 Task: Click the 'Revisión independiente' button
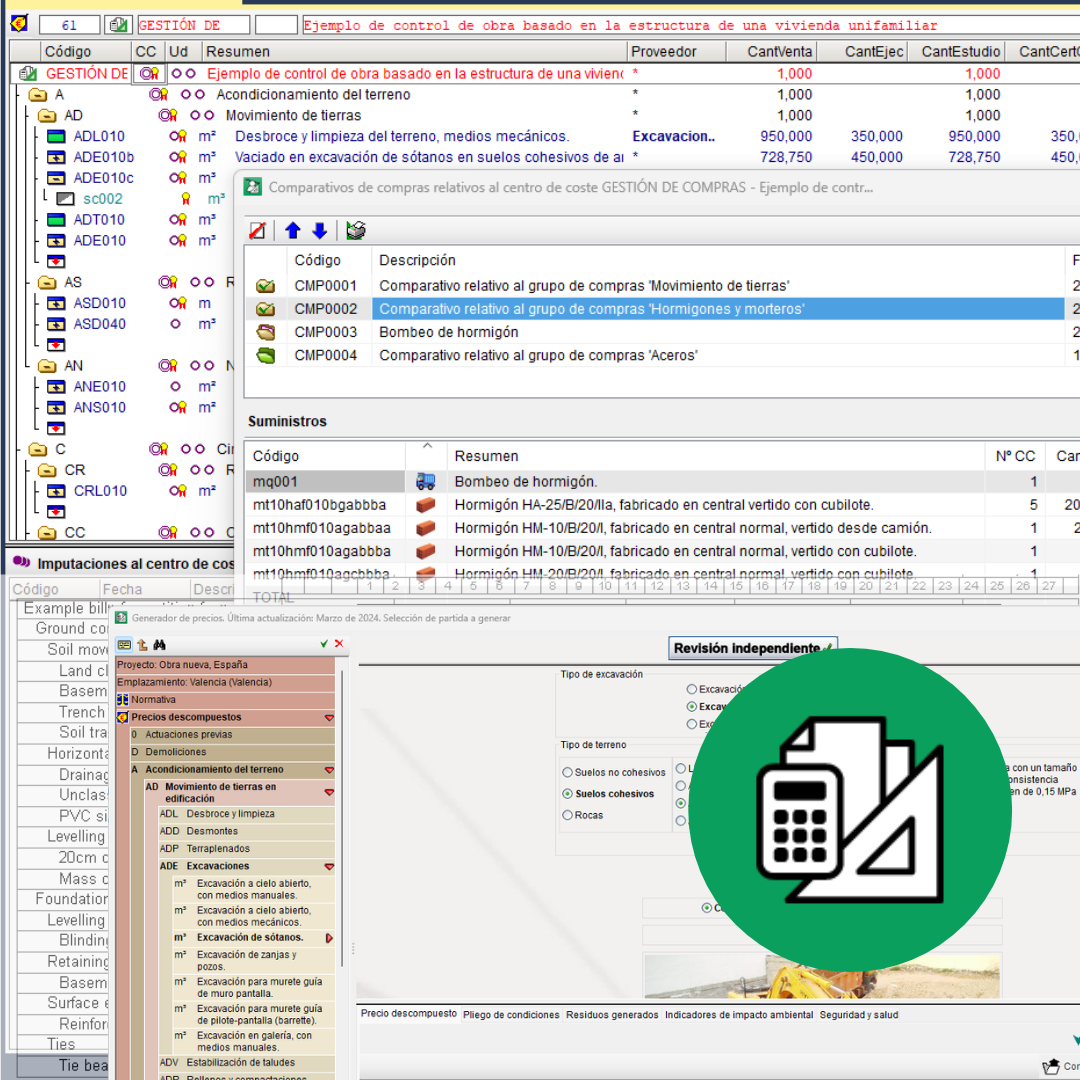pyautogui.click(x=752, y=649)
